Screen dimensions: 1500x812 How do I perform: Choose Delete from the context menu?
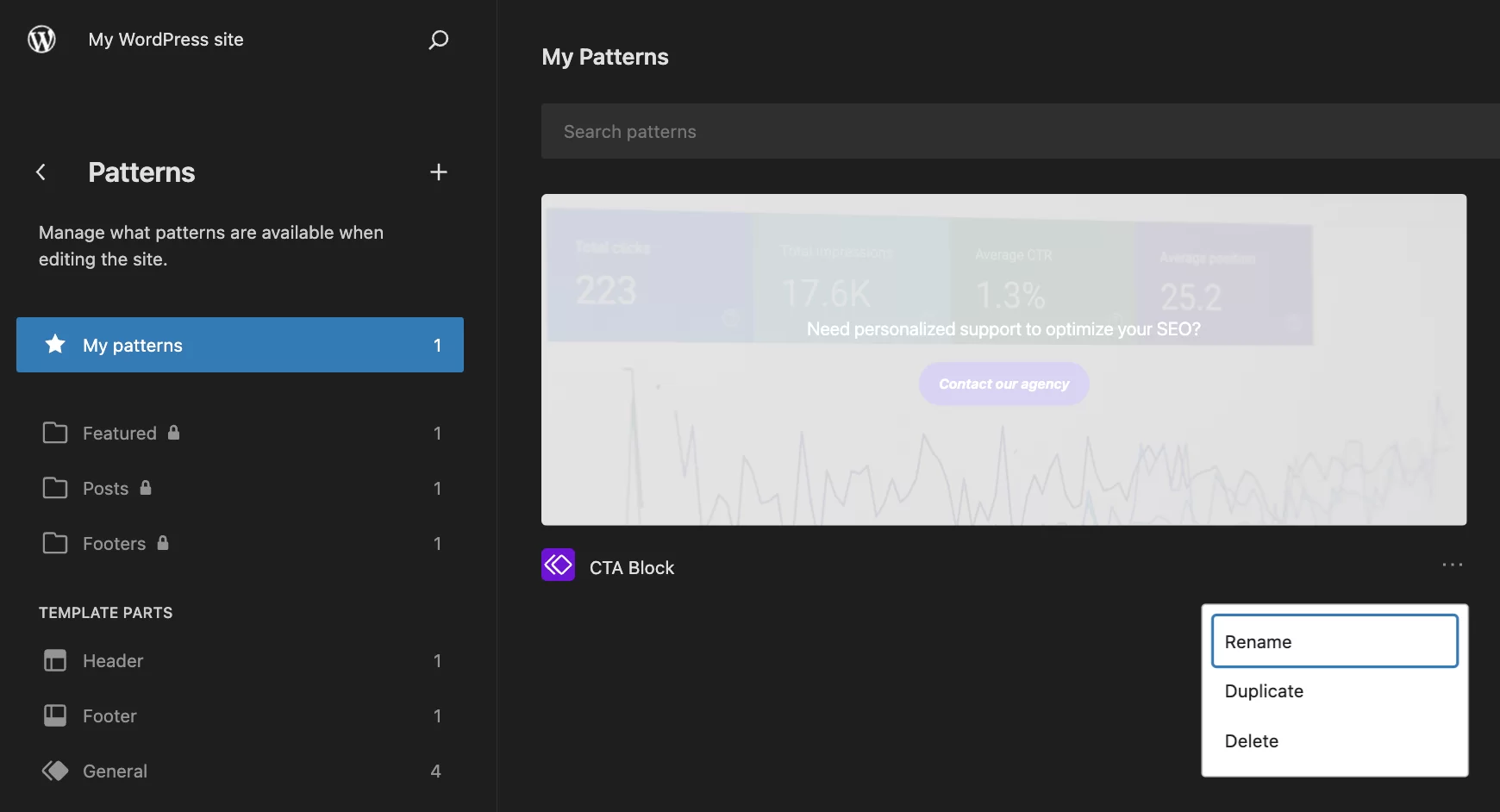[x=1334, y=741]
